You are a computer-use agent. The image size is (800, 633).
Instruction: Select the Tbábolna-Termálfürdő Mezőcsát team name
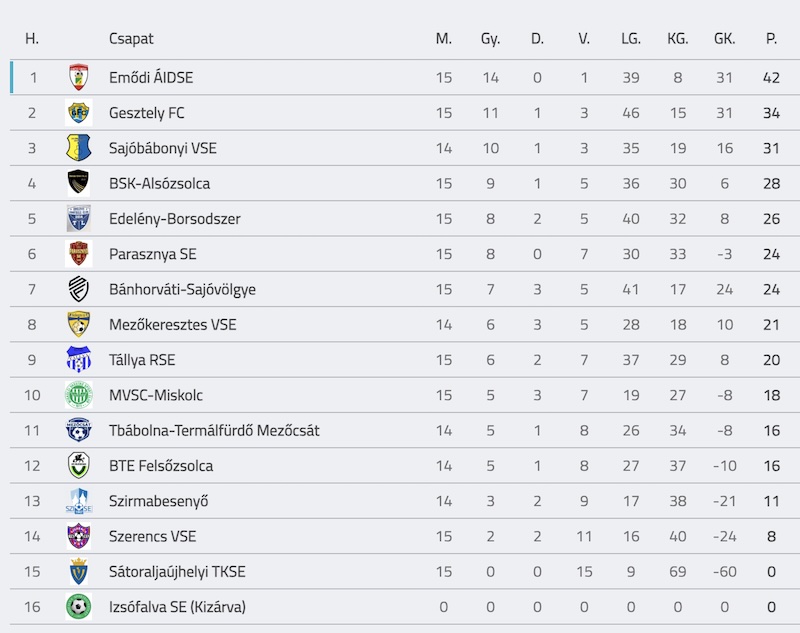[214, 430]
